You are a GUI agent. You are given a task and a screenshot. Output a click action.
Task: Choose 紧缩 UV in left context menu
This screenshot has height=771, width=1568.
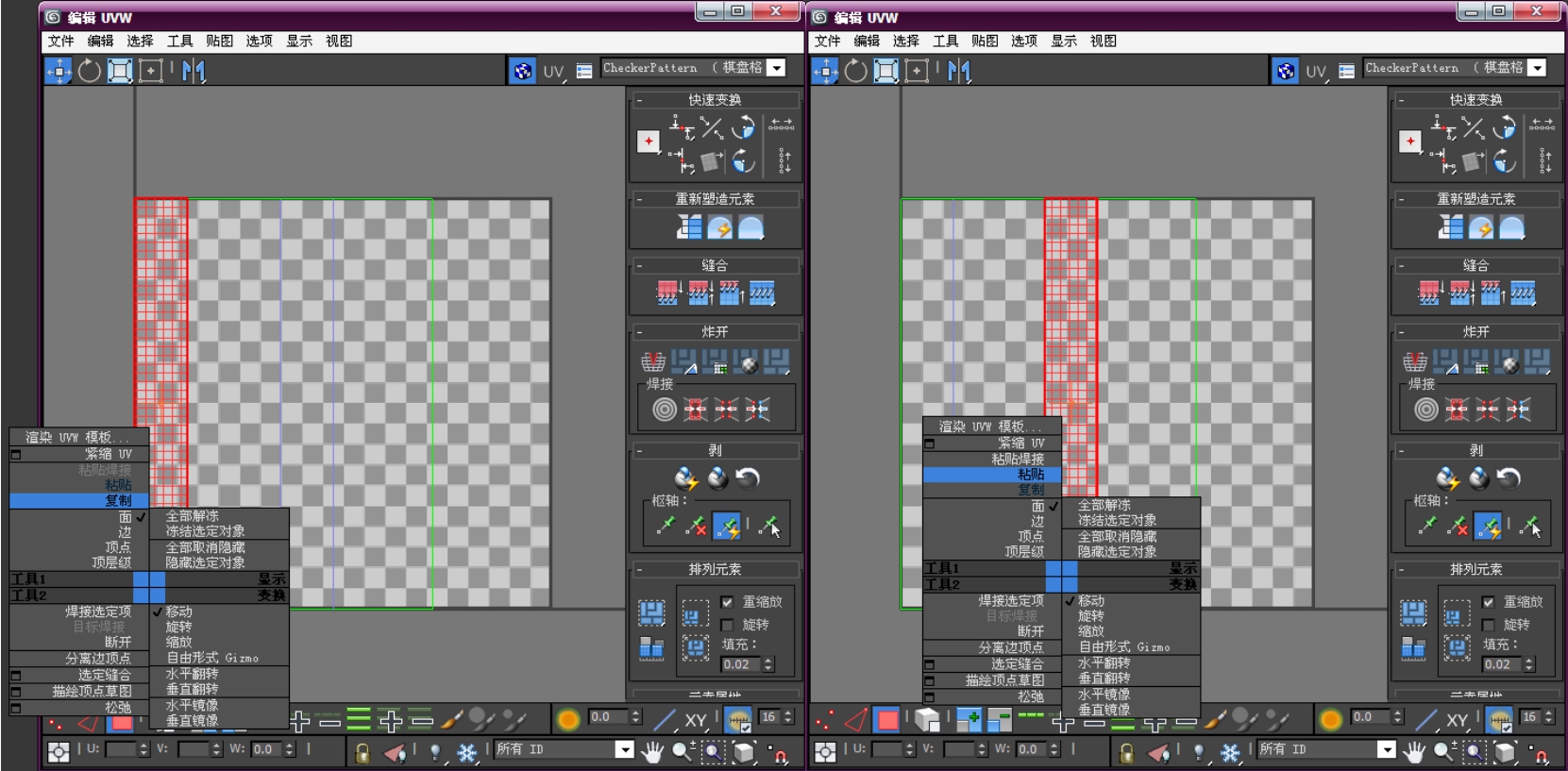[x=79, y=454]
